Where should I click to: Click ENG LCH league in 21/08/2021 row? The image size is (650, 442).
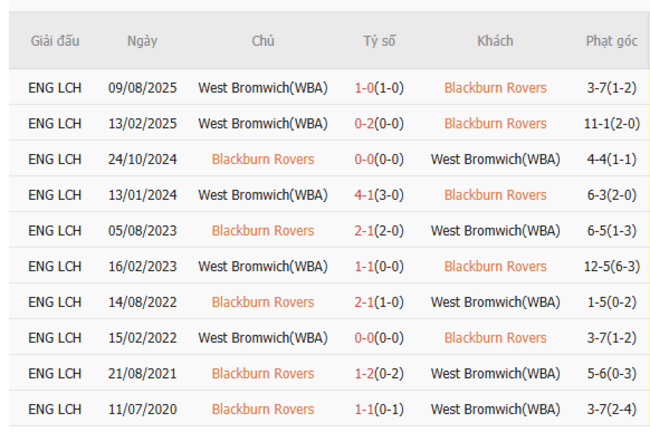55,373
